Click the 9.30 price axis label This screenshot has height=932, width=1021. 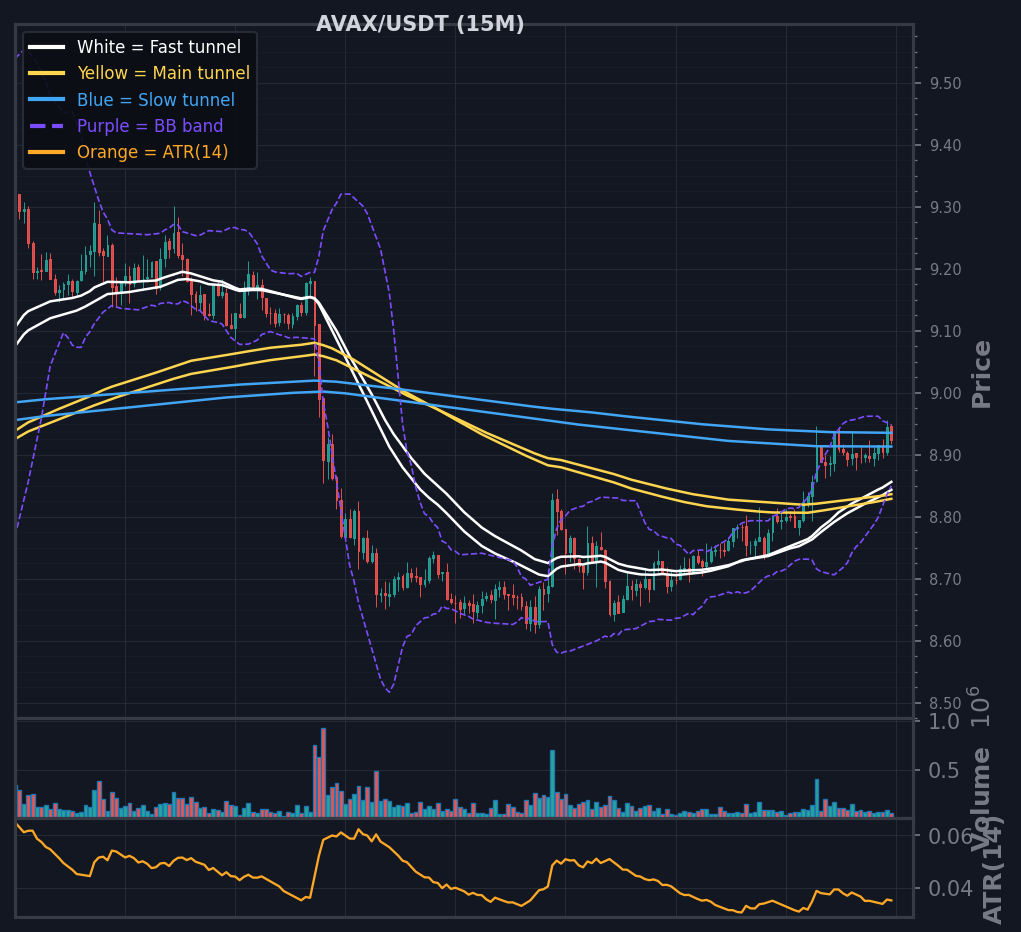(x=945, y=207)
